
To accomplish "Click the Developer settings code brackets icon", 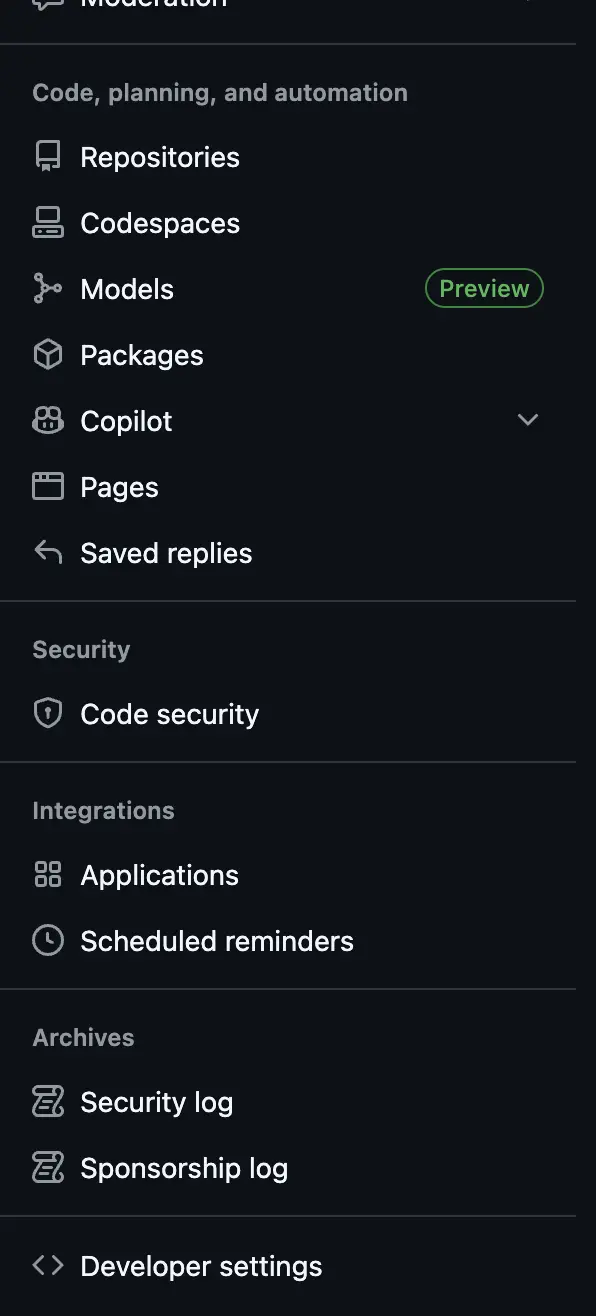I will point(46,1264).
